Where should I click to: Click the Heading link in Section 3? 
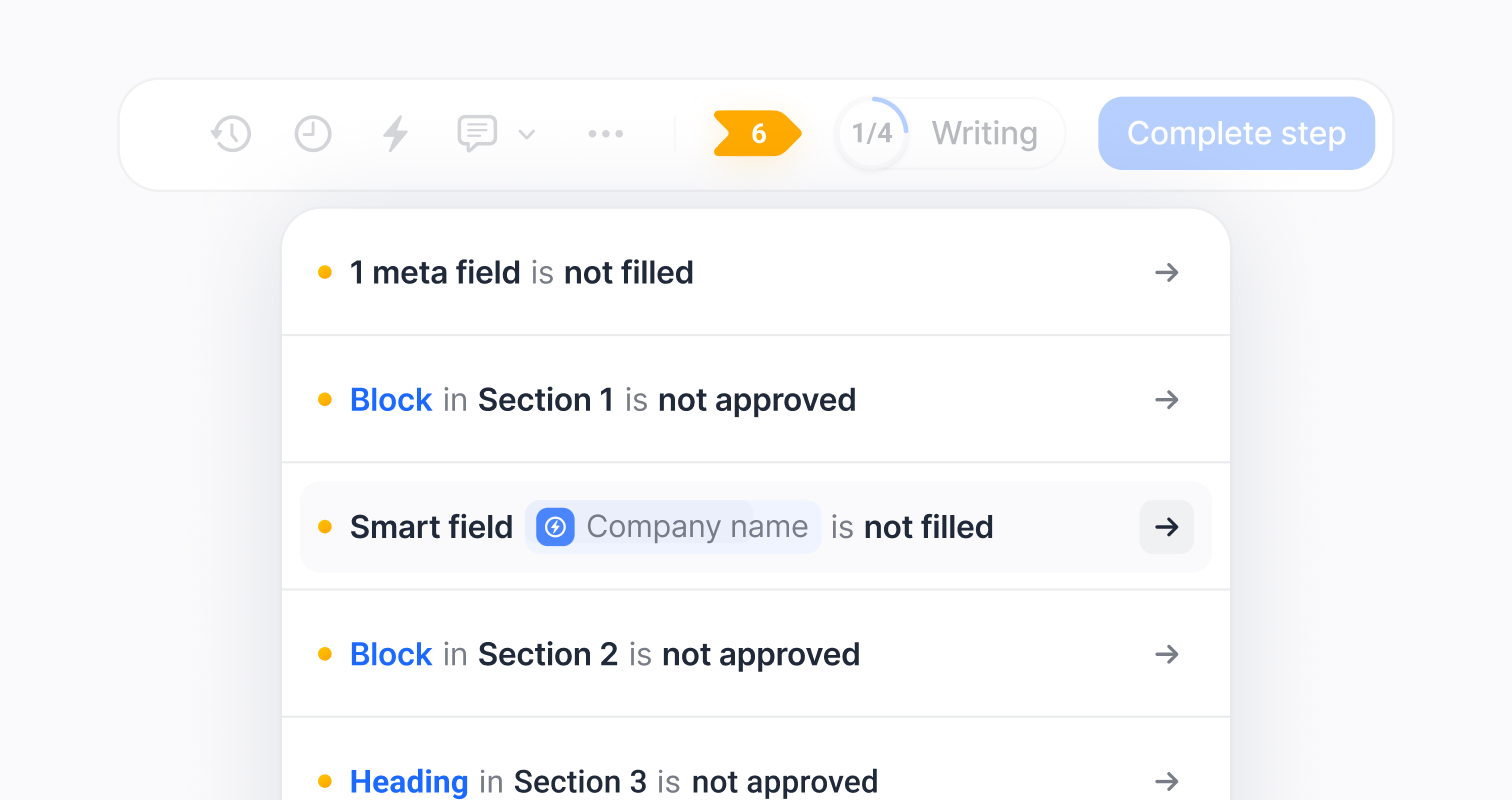pos(409,781)
